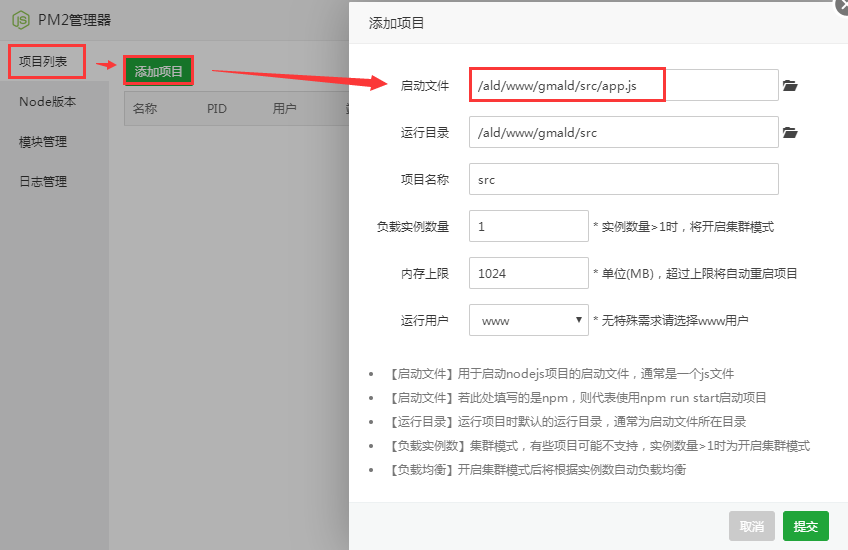The height and width of the screenshot is (550, 848).
Task: Open the Node版本 tab
Action: click(x=47, y=102)
